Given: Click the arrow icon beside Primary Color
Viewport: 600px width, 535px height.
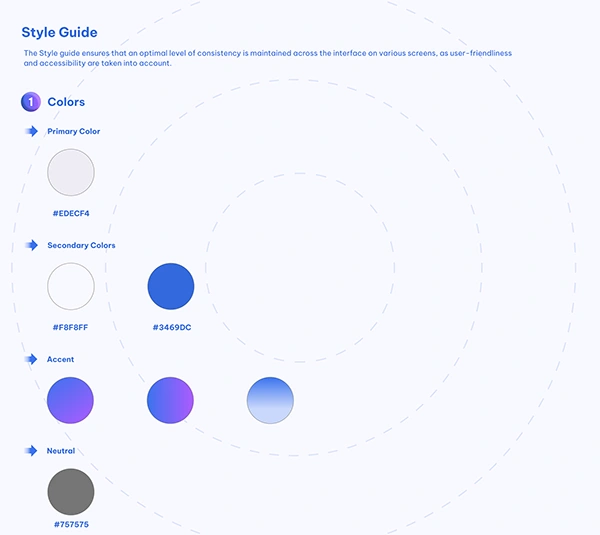Looking at the screenshot, I should [x=31, y=131].
